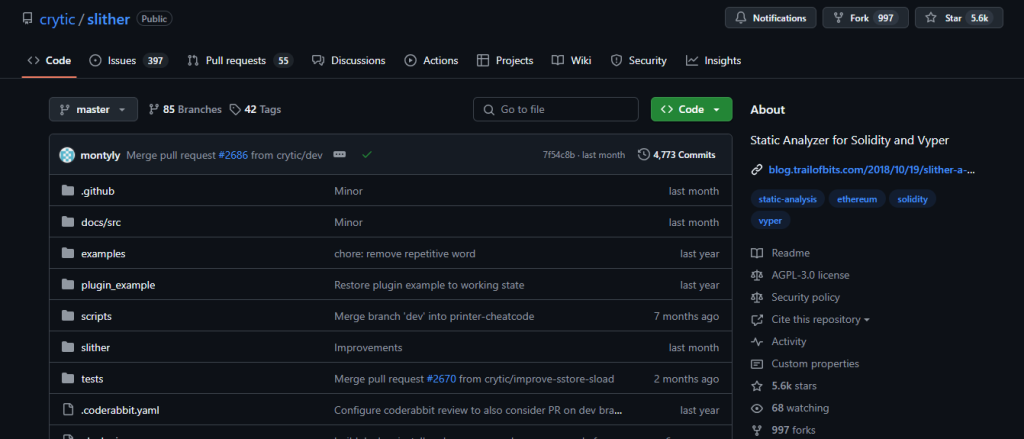Open the slither repository link
The height and width of the screenshot is (439, 1024).
tap(108, 19)
